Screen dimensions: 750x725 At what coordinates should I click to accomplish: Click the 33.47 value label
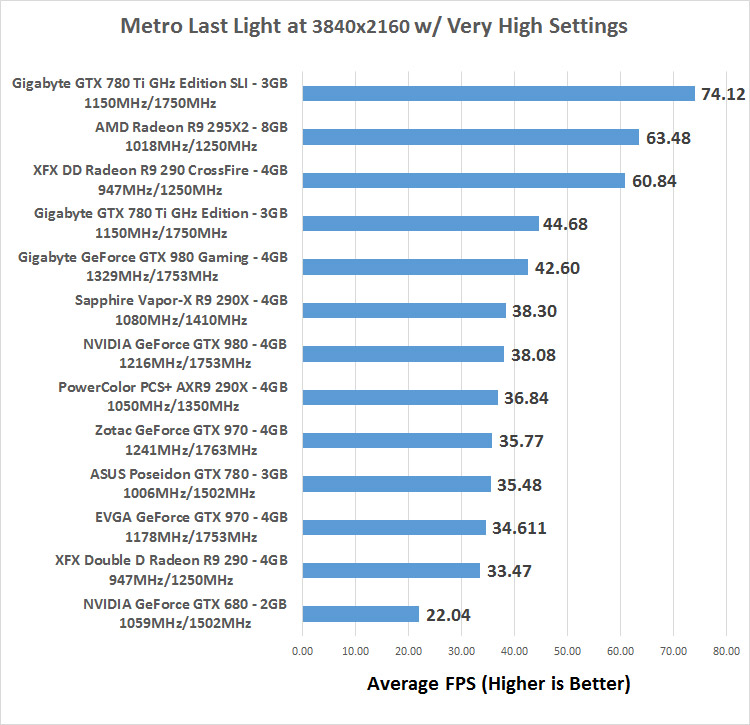pos(509,571)
